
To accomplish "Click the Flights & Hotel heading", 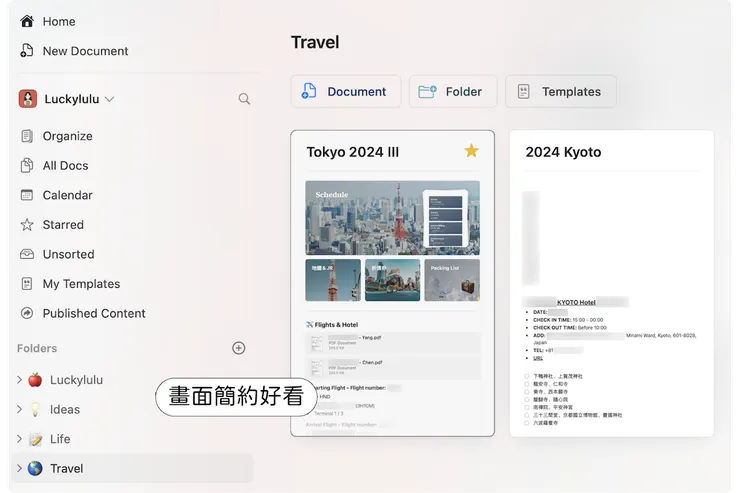I will pyautogui.click(x=336, y=325).
